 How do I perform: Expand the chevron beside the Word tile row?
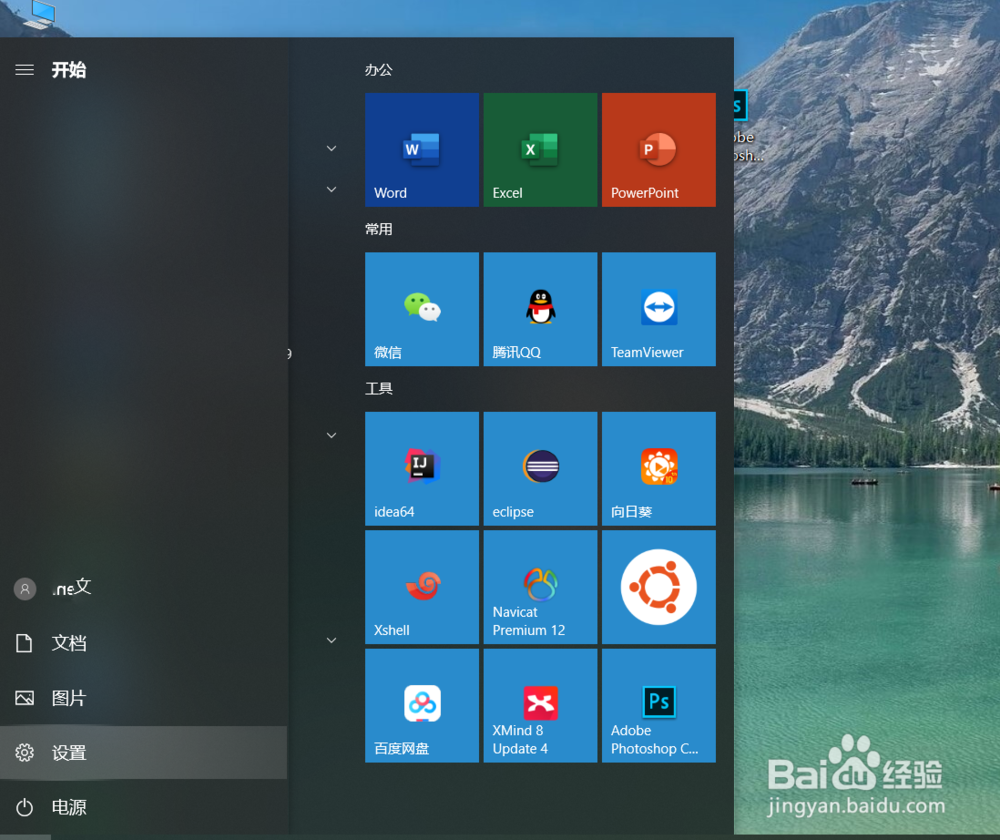tap(331, 147)
